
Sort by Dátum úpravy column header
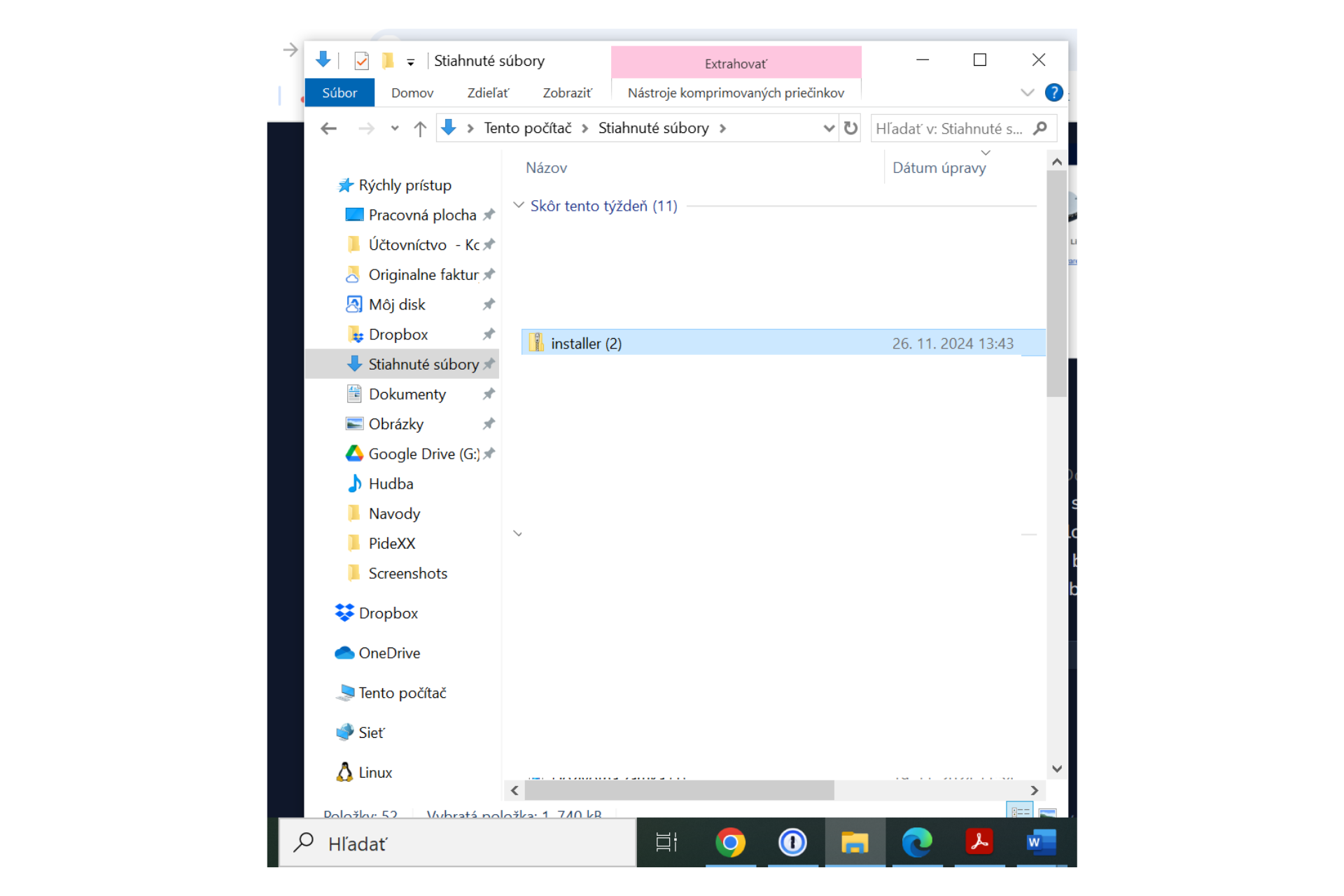[x=939, y=168]
